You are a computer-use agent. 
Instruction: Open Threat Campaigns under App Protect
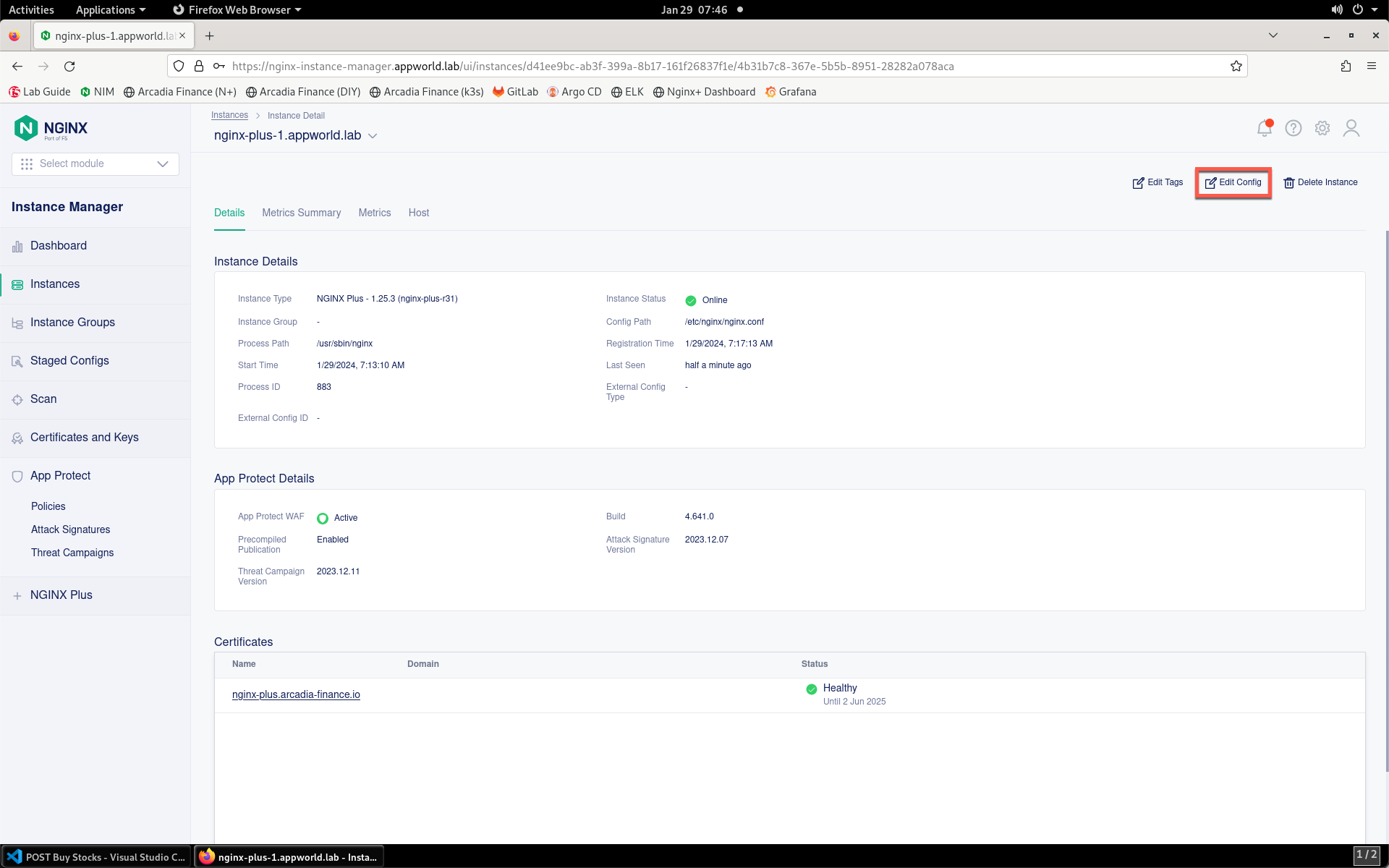pyautogui.click(x=72, y=553)
